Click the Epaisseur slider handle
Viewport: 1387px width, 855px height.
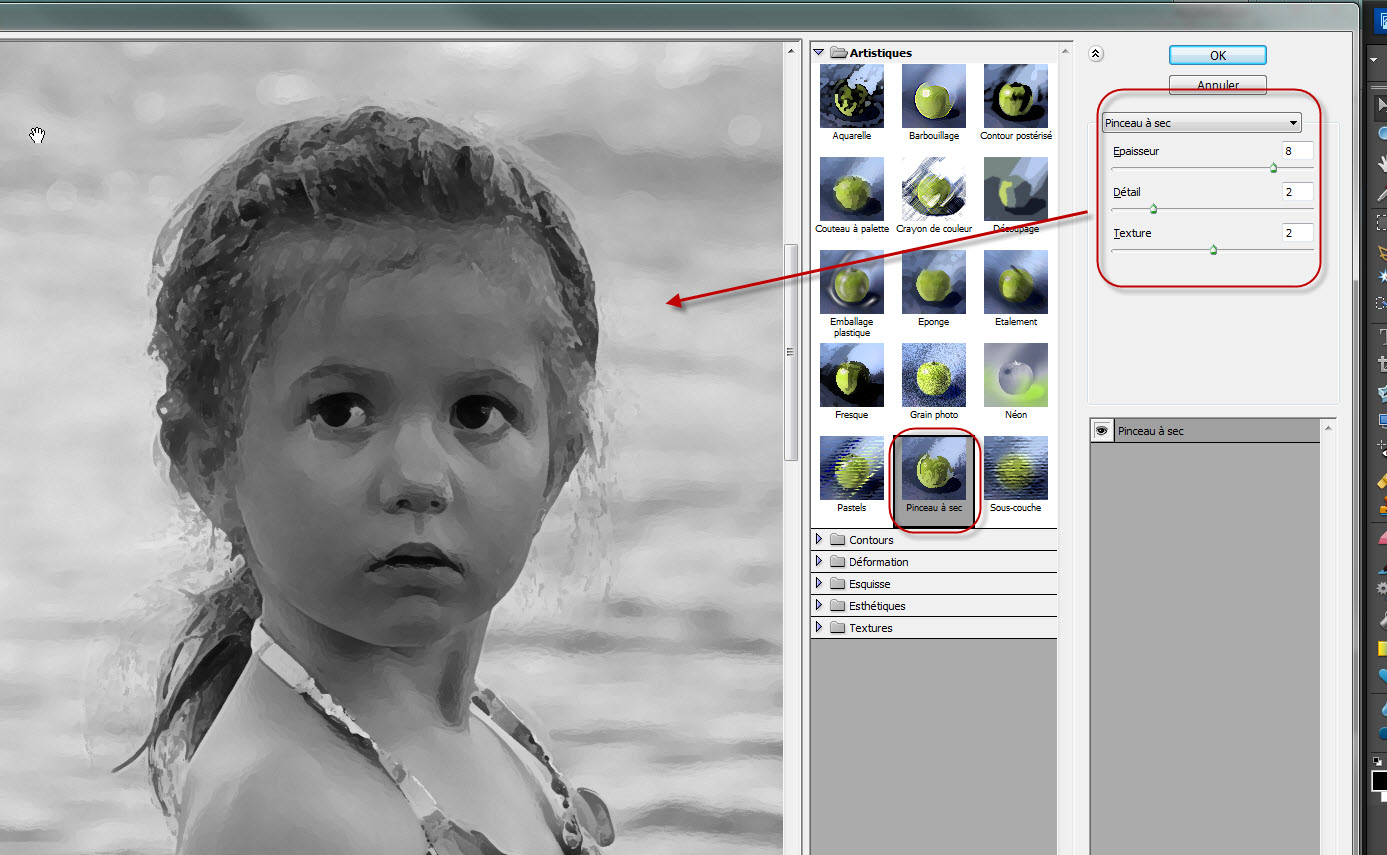tap(1273, 168)
